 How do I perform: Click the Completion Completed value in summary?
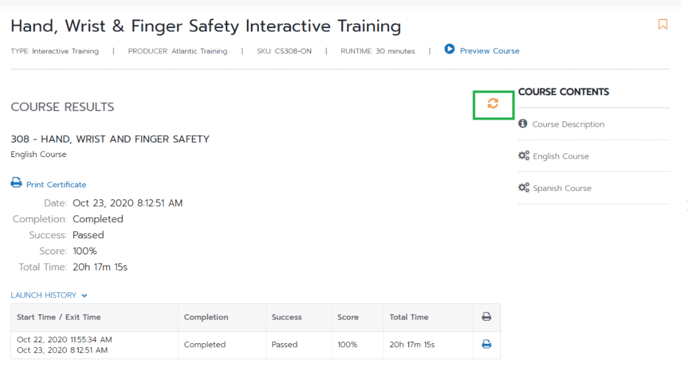coord(98,219)
